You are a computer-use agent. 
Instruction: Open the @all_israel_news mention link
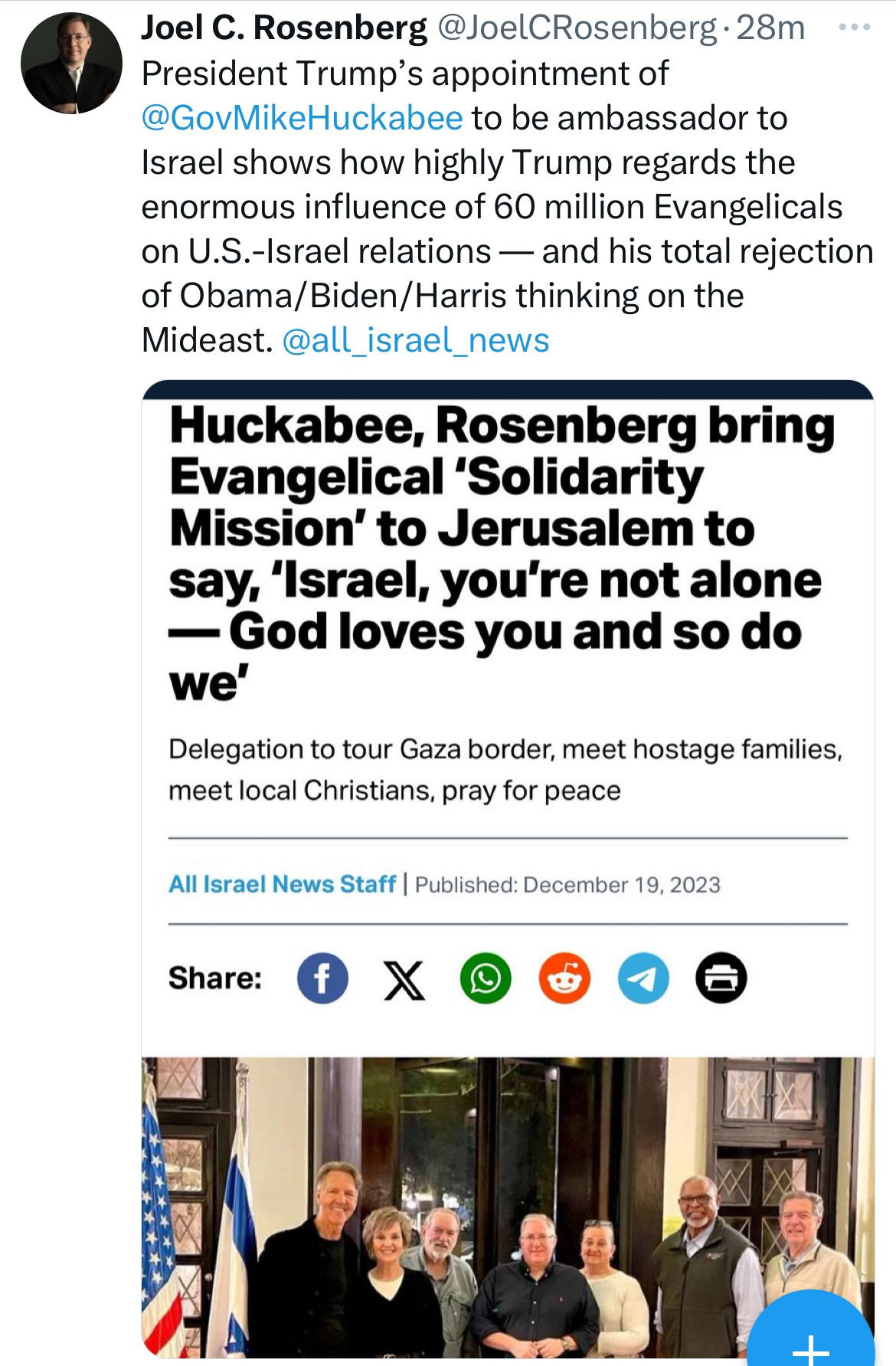pos(416,340)
